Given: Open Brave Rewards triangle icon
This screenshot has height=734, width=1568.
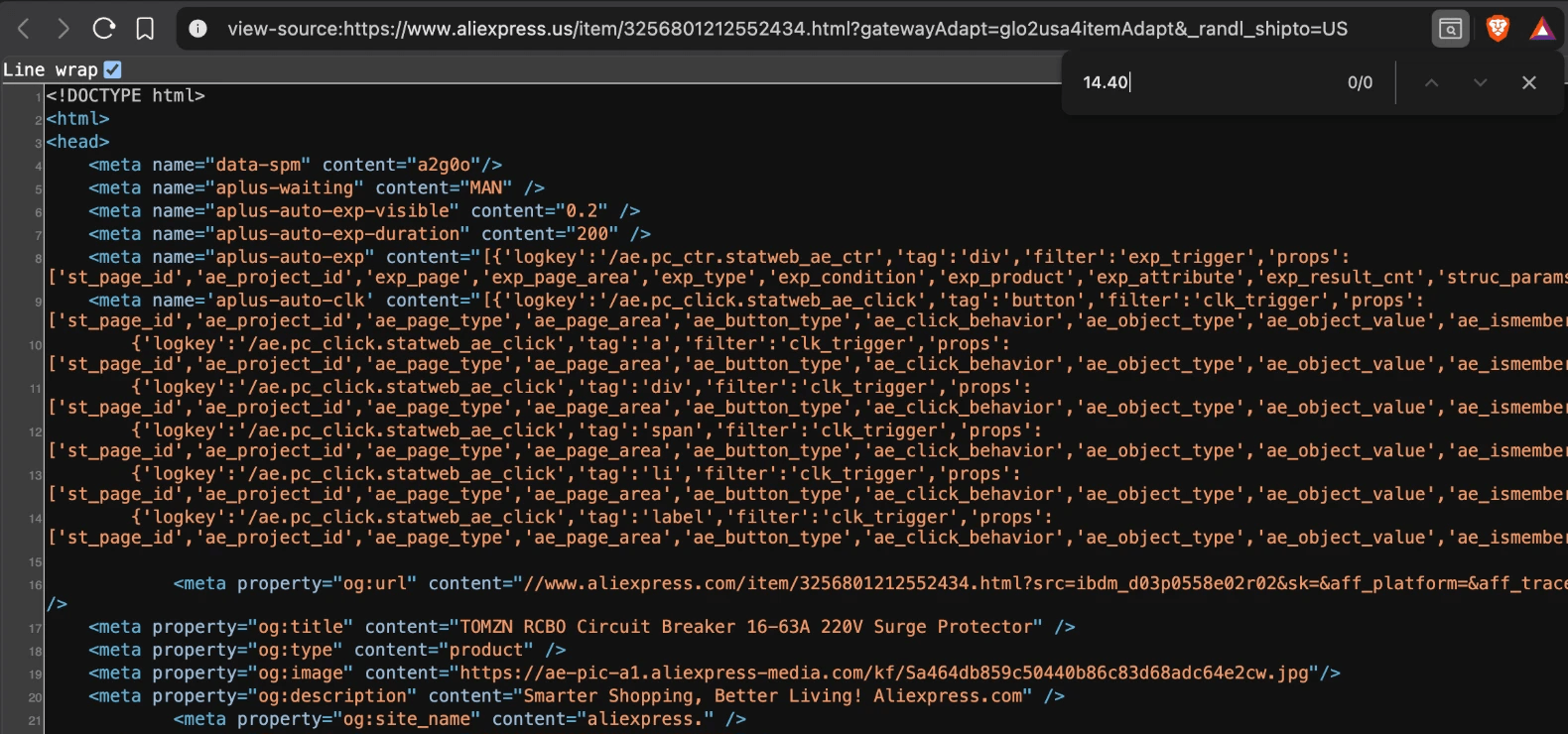Looking at the screenshot, I should point(1541,29).
